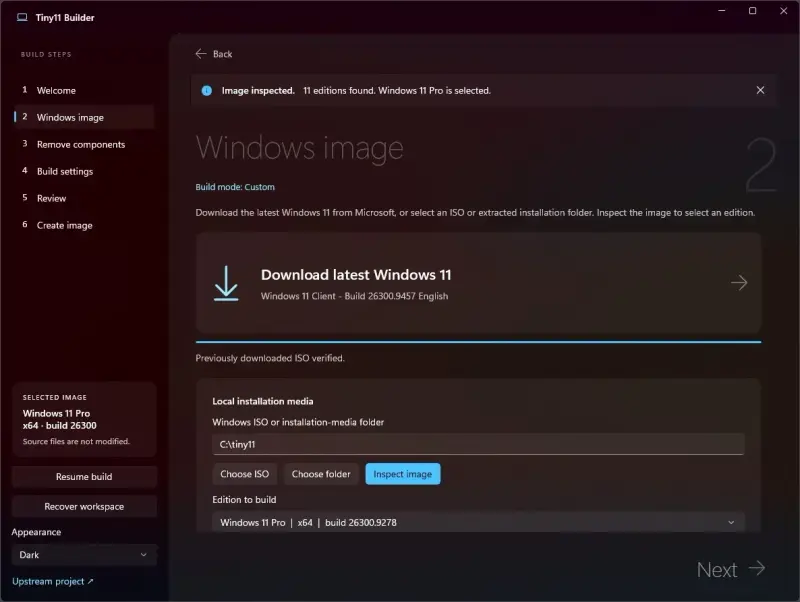Click Download latest Windows 11 title

[356, 275]
